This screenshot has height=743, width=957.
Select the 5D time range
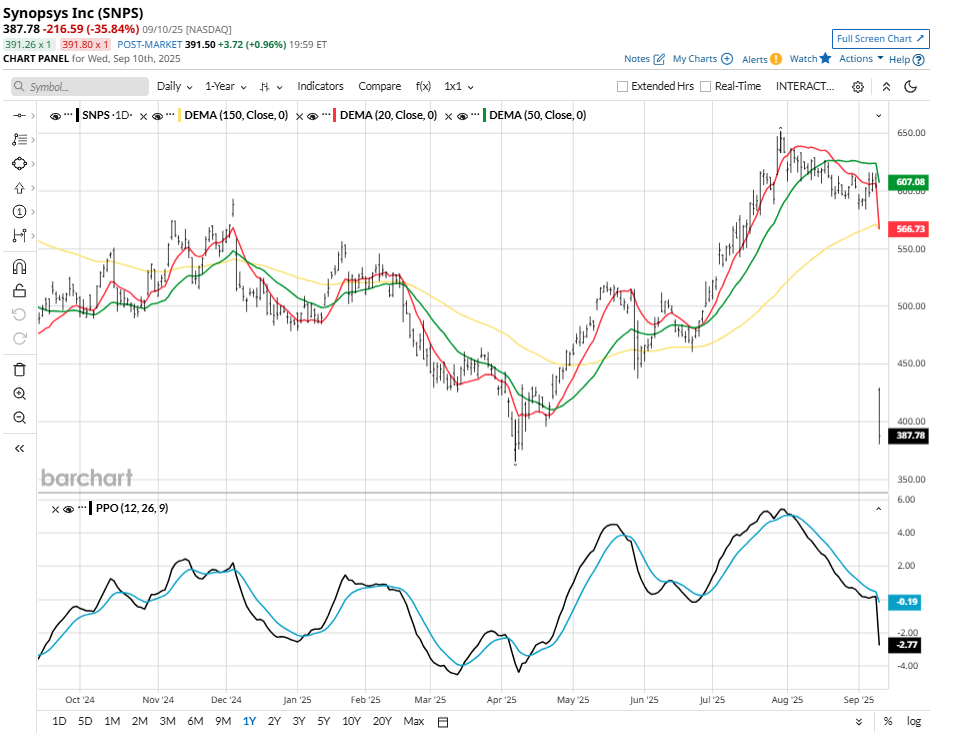(x=85, y=721)
